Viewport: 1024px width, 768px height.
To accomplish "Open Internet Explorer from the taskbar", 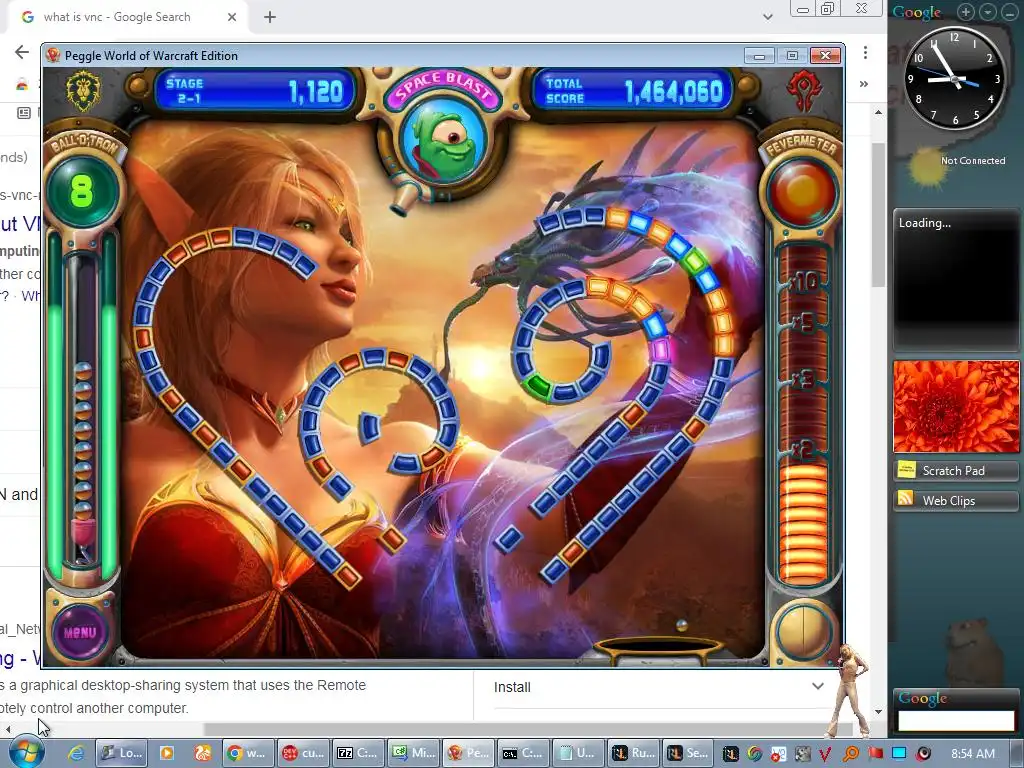I will (76, 753).
